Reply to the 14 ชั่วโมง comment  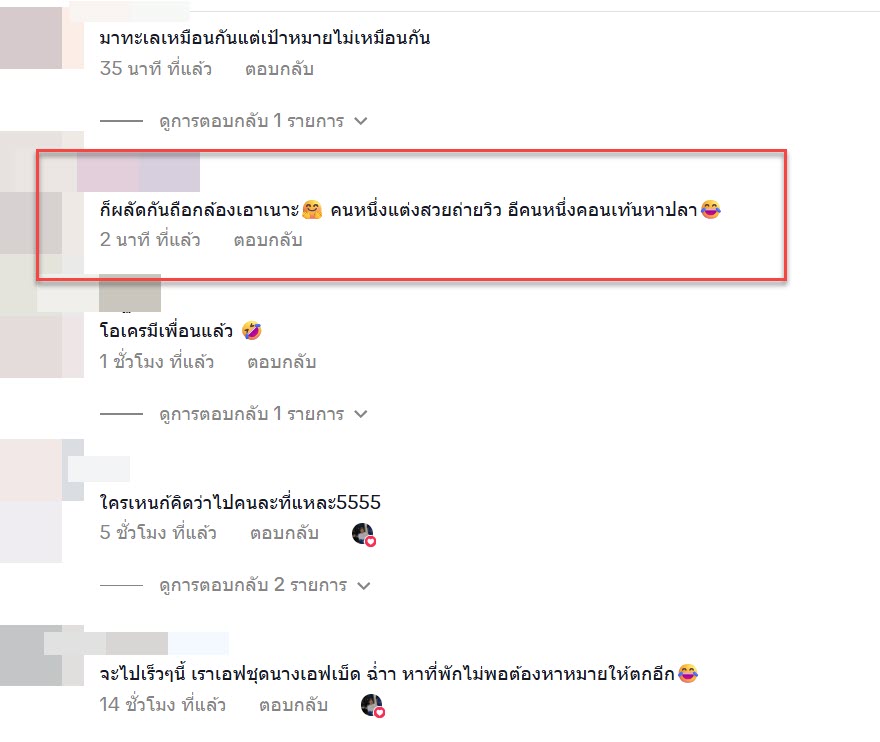(293, 705)
